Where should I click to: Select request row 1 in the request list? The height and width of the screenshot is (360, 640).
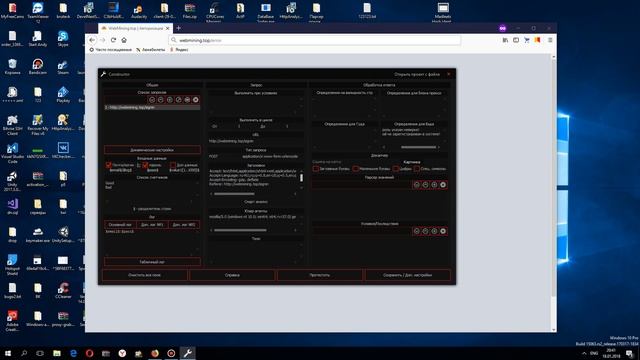[x=152, y=107]
